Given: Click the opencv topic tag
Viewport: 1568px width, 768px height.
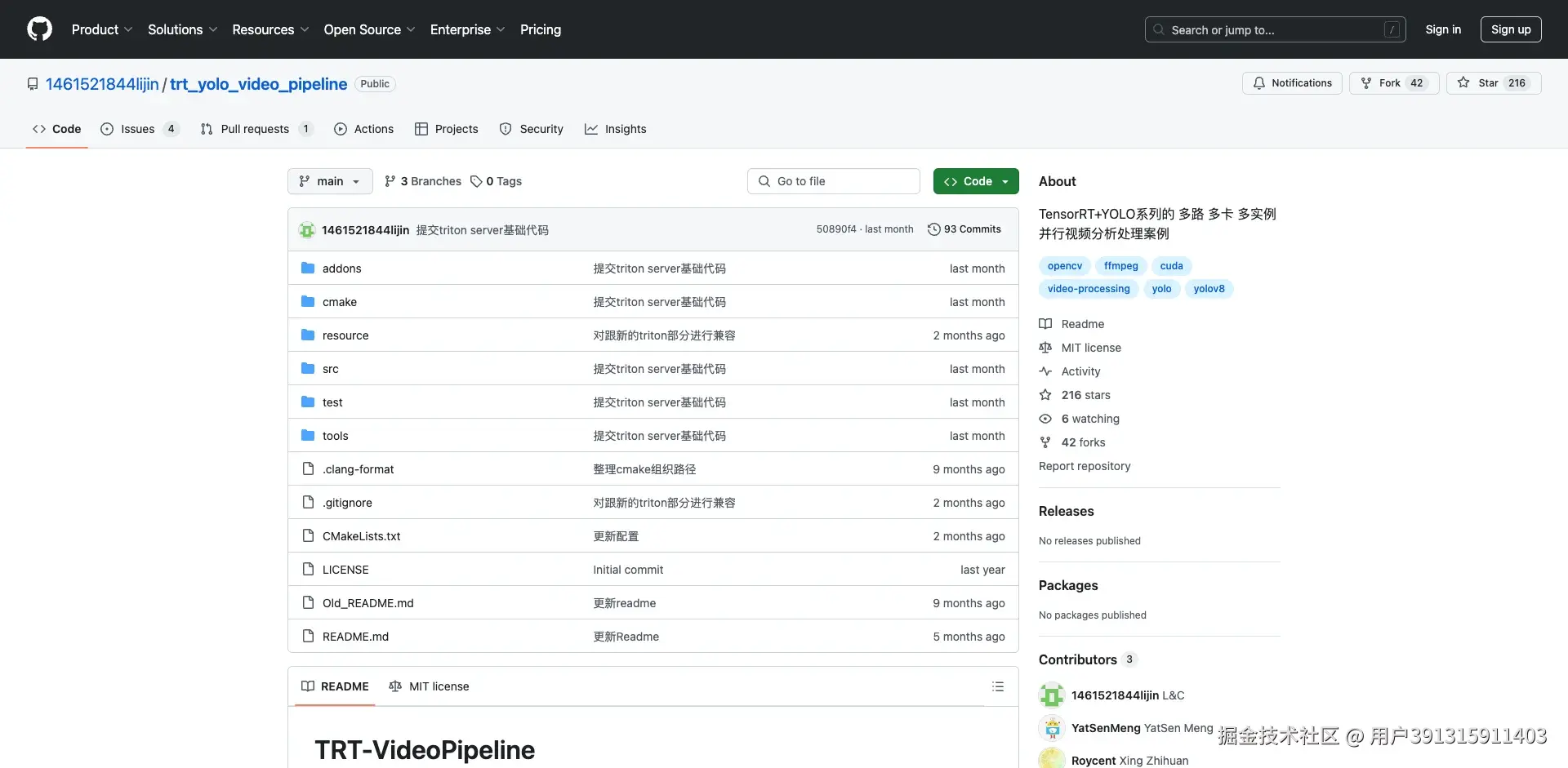Looking at the screenshot, I should coord(1065,266).
